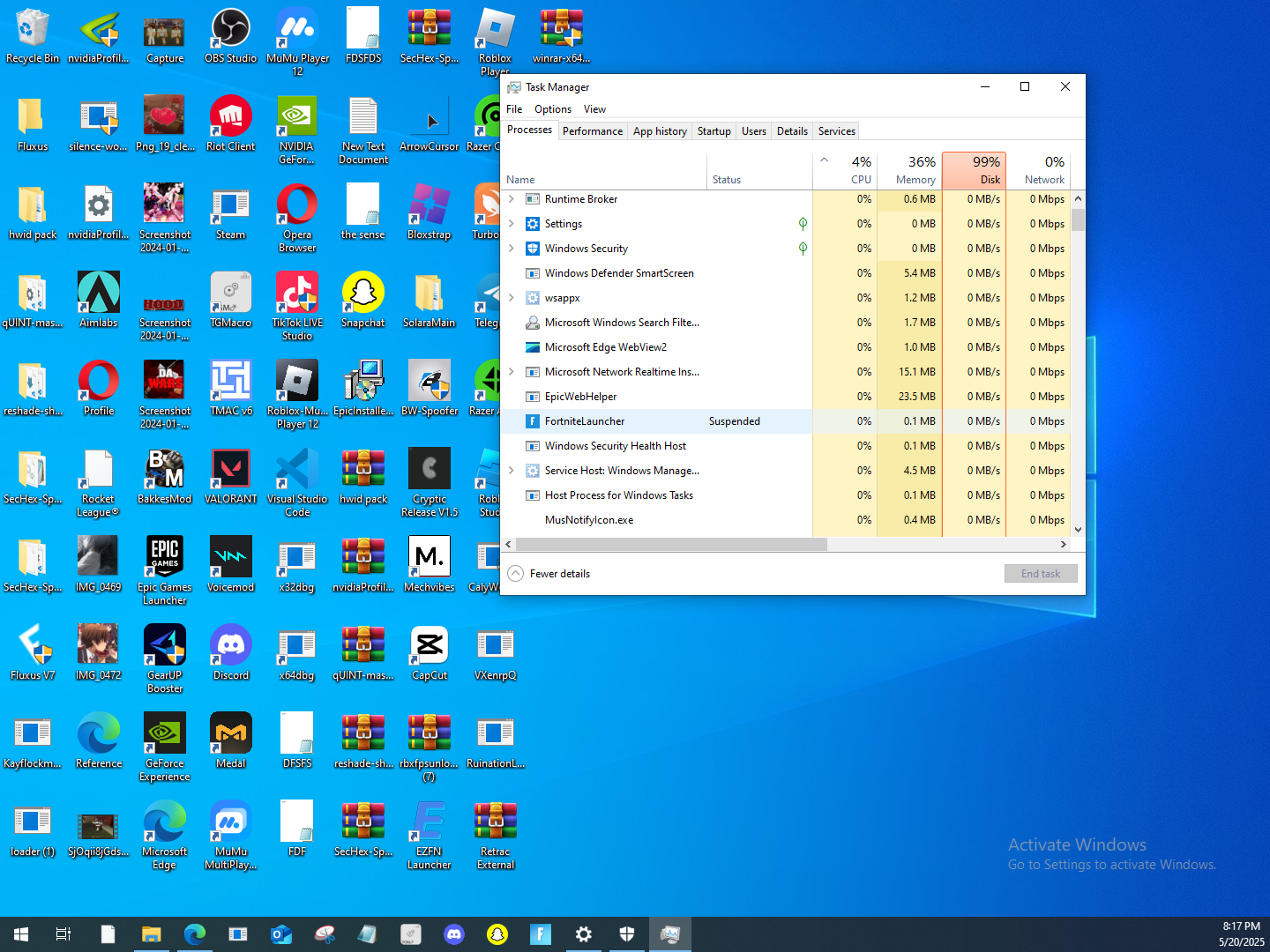Open the Steam desktop shortcut
The image size is (1270, 952).
(231, 205)
